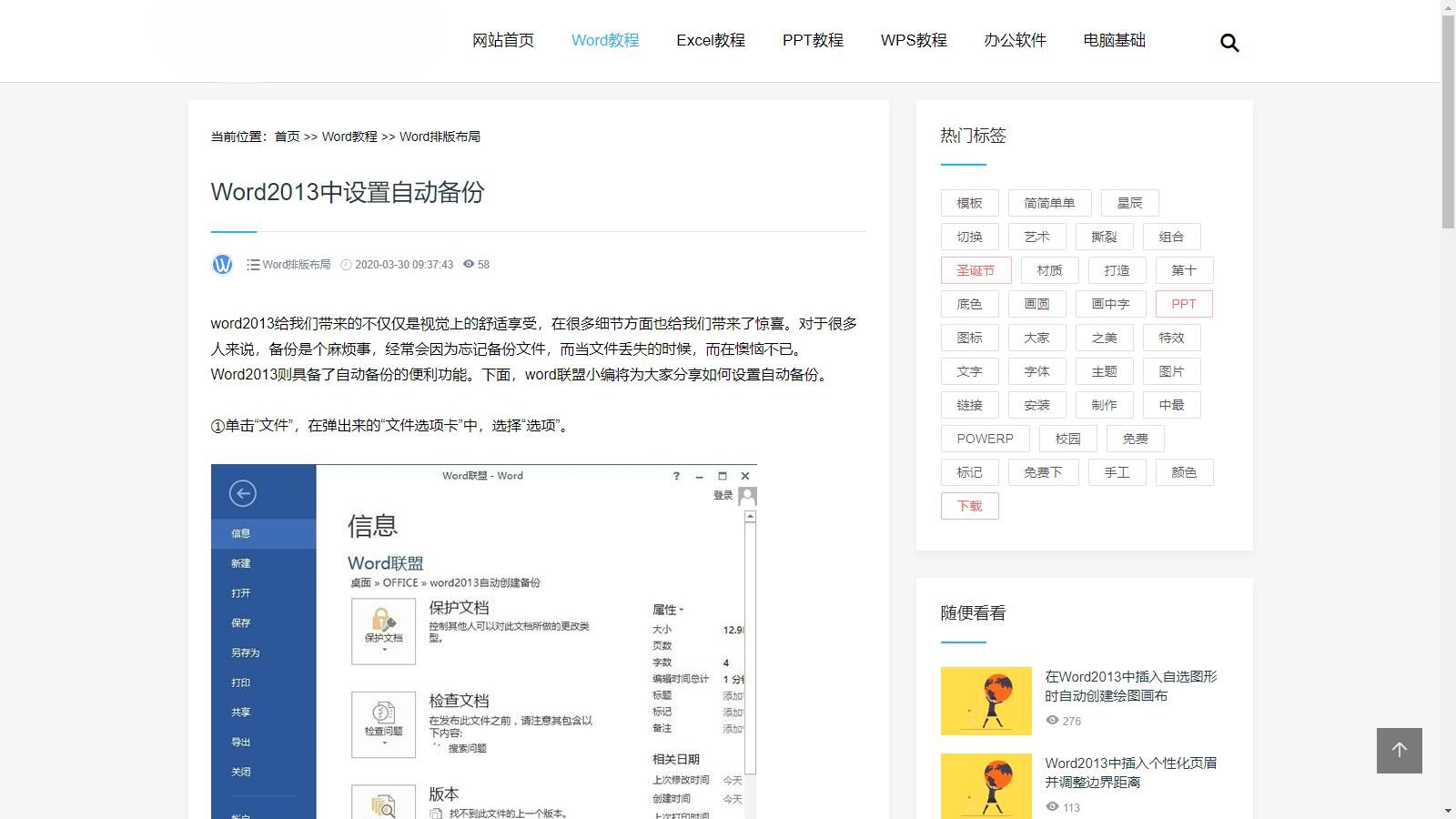
Task: Select the 安装 tag
Action: click(x=1037, y=405)
